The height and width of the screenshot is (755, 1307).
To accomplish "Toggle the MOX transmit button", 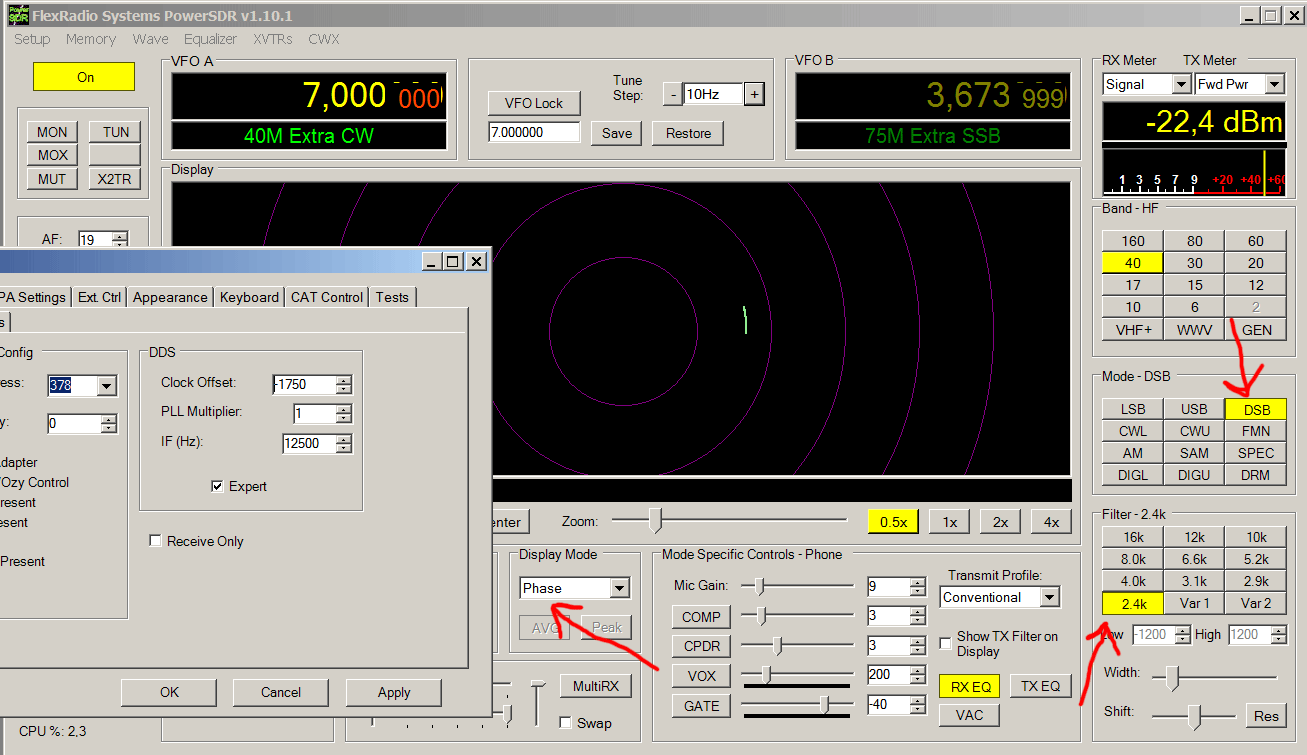I will (x=53, y=155).
